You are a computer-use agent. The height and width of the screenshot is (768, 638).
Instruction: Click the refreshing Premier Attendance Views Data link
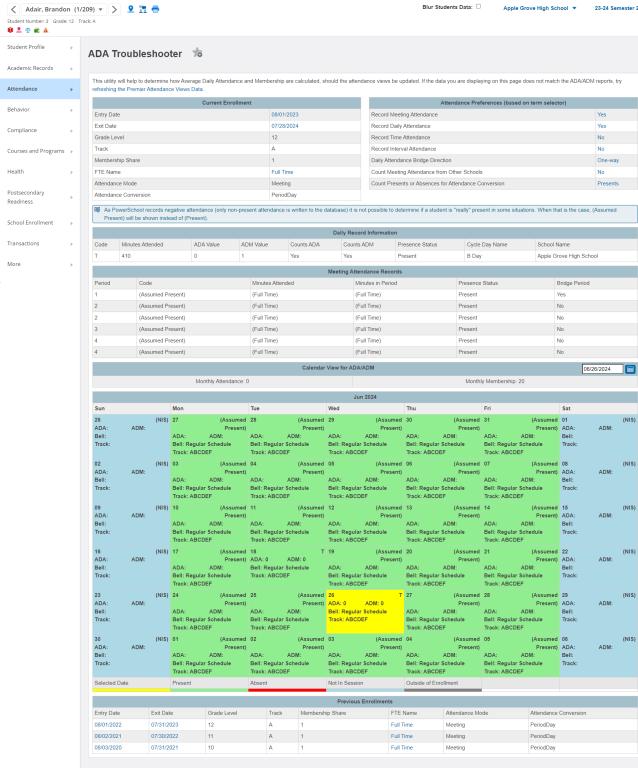pyautogui.click(x=147, y=89)
